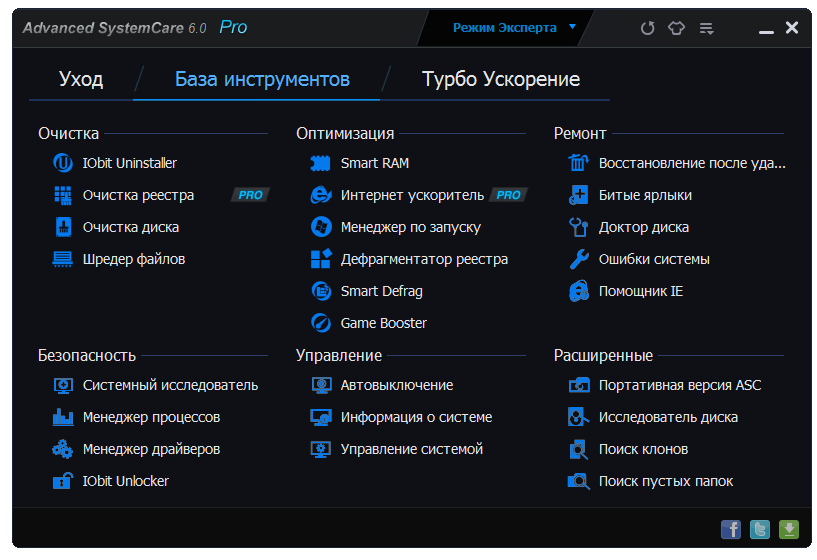Open Поиск клонов text link
The image size is (817, 560).
(x=643, y=449)
